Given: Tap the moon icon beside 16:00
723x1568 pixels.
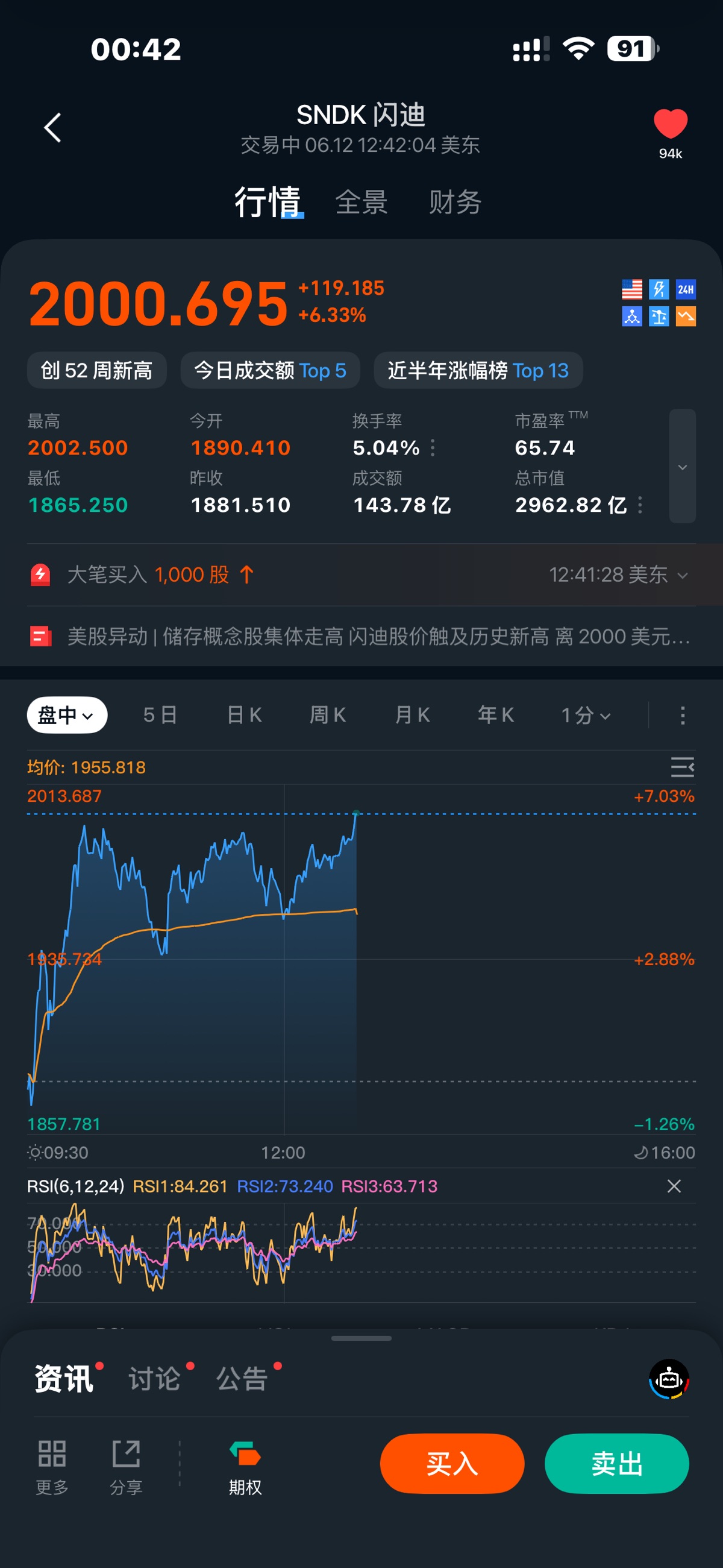Looking at the screenshot, I should (x=641, y=1152).
